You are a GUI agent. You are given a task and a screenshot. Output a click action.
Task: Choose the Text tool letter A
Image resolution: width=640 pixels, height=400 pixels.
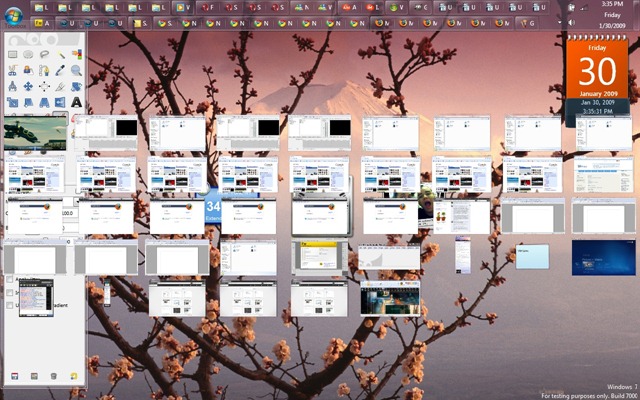click(x=76, y=102)
